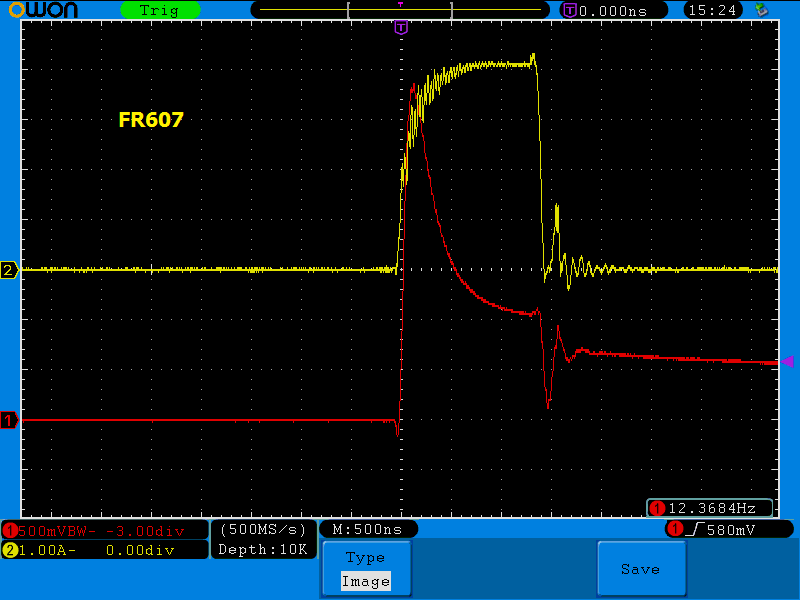Click the purple T icon beside 0.000ns

(570, 10)
